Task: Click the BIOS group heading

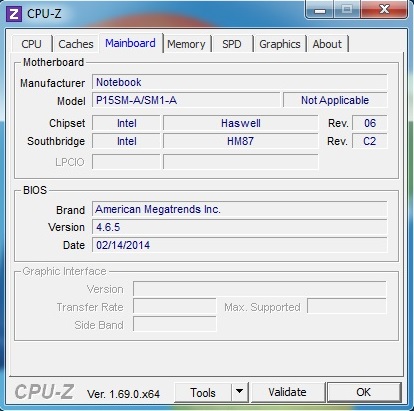Action: (x=35, y=190)
